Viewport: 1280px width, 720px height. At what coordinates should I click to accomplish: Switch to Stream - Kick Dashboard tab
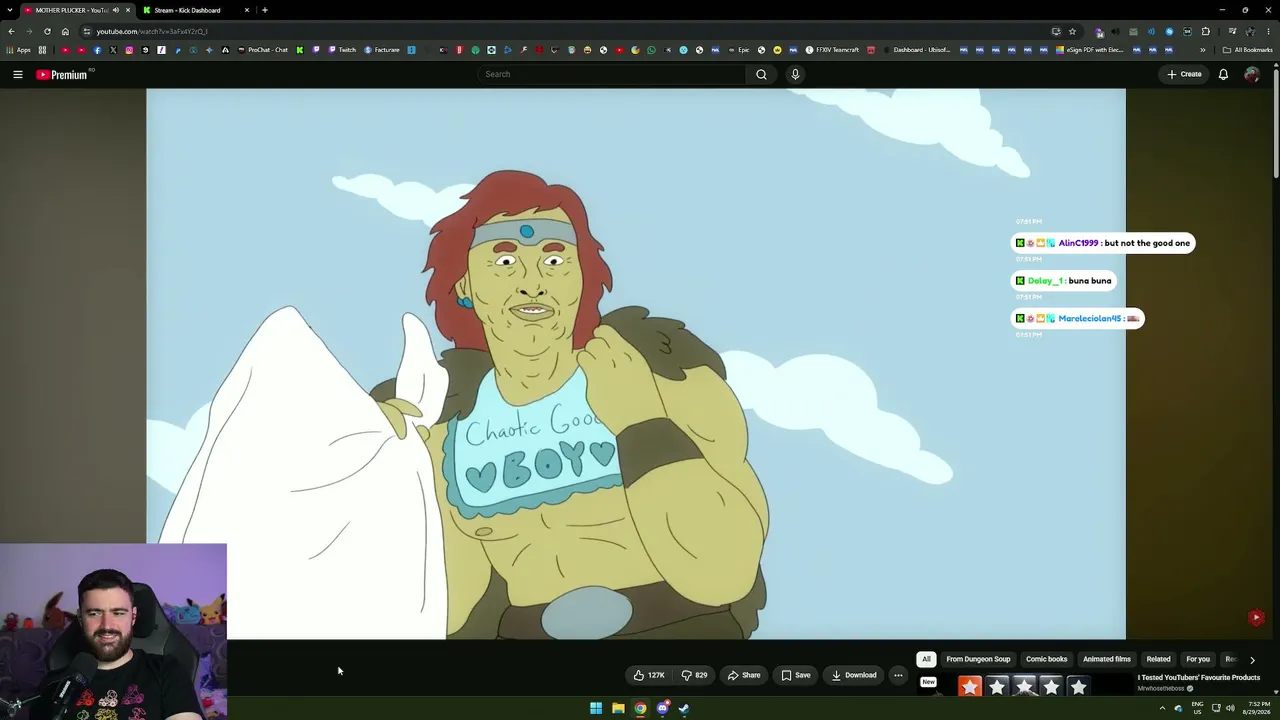pos(187,10)
